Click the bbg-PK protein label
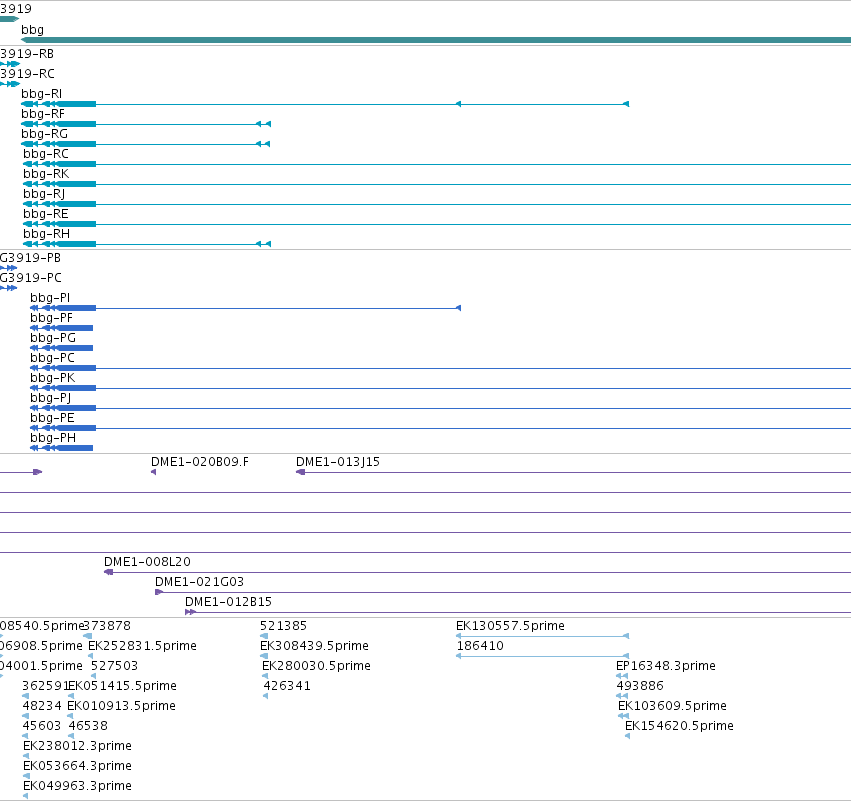Viewport: 851px width, 801px height. [52, 378]
